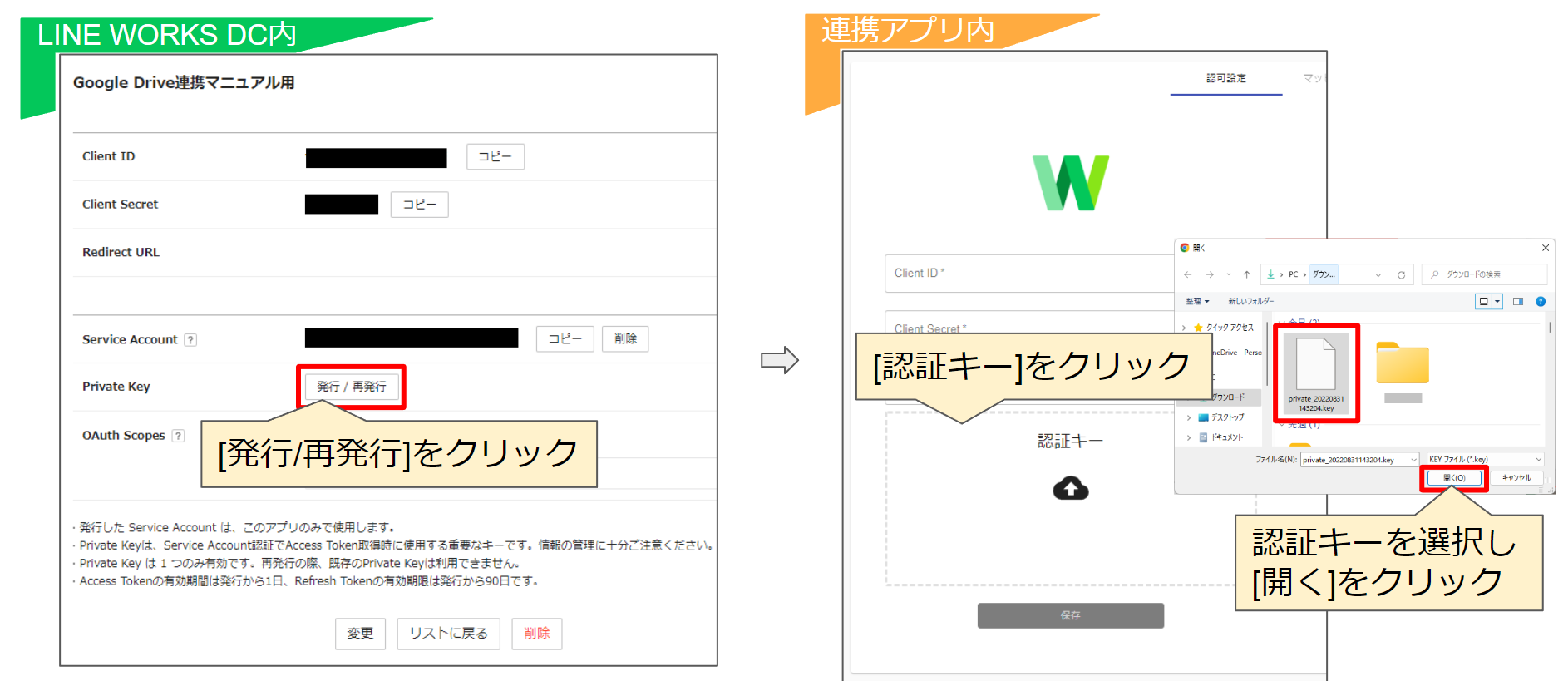Image resolution: width=1568 pixels, height=681 pixels.
Task: Open Service Account help question mark
Action: 190,340
